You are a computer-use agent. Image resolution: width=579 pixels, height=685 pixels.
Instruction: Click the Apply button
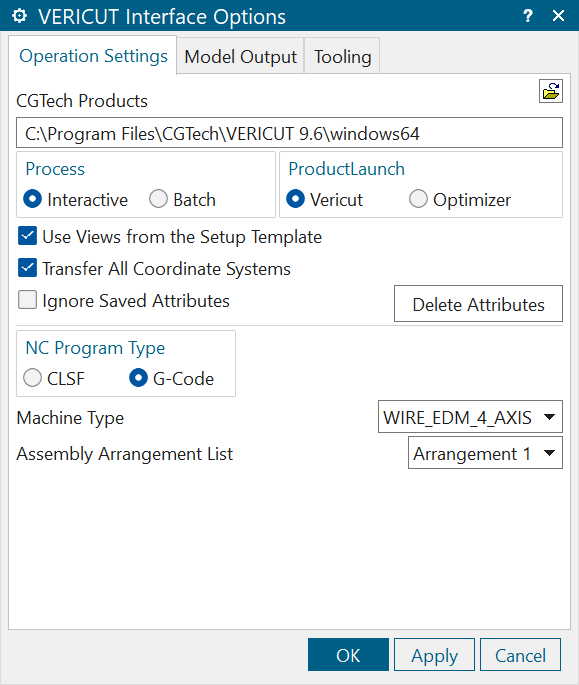(434, 655)
